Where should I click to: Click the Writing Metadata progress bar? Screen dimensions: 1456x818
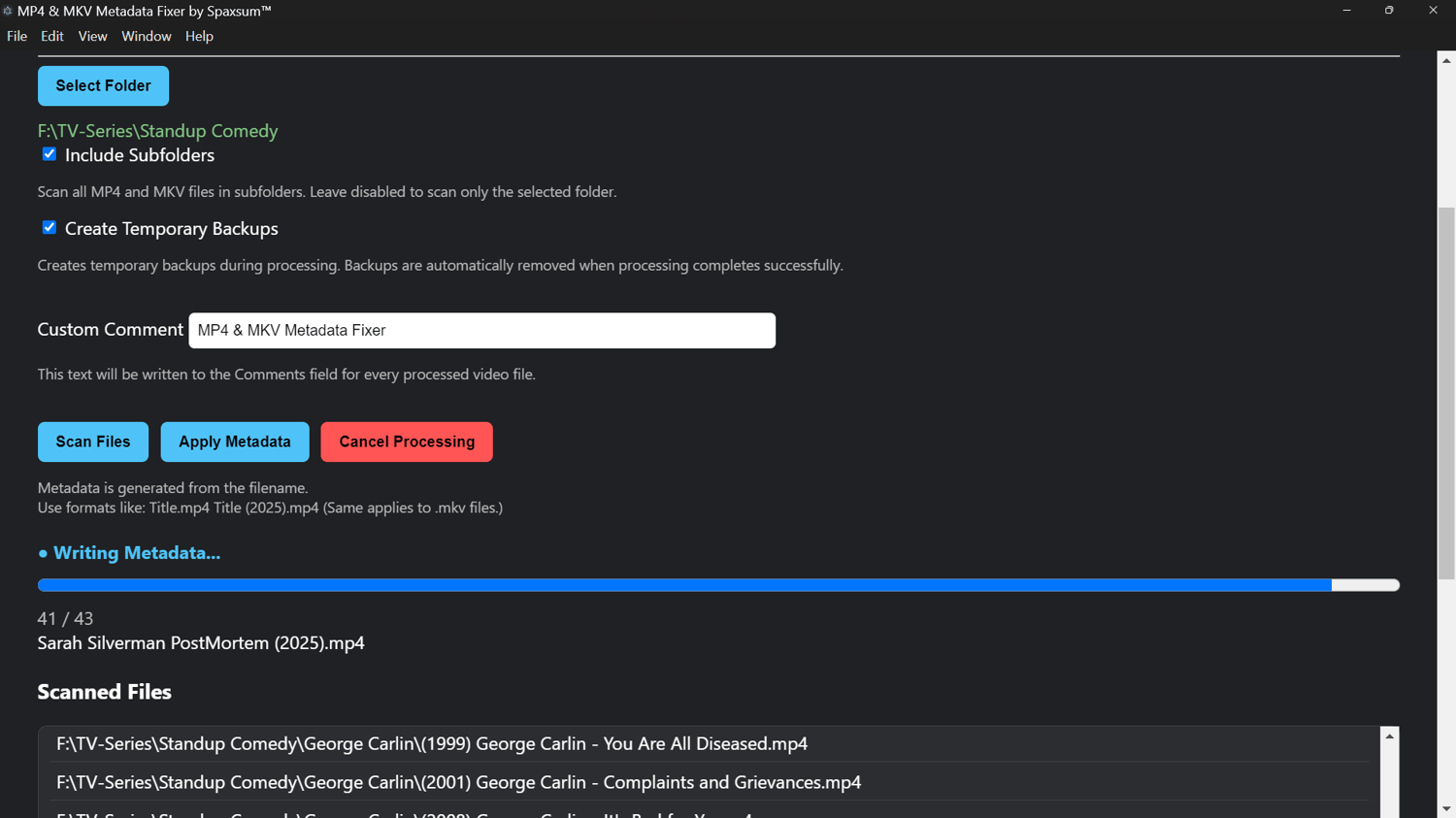(718, 585)
